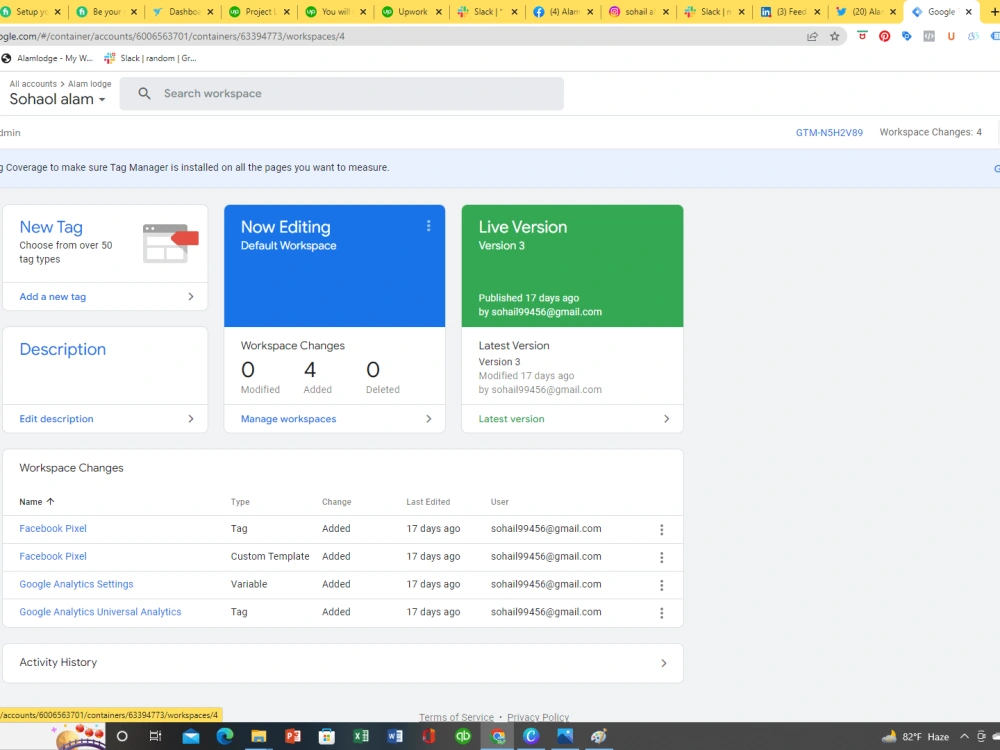Viewport: 1000px width, 750px height.
Task: Show hidden system tray icons
Action: tap(964, 737)
